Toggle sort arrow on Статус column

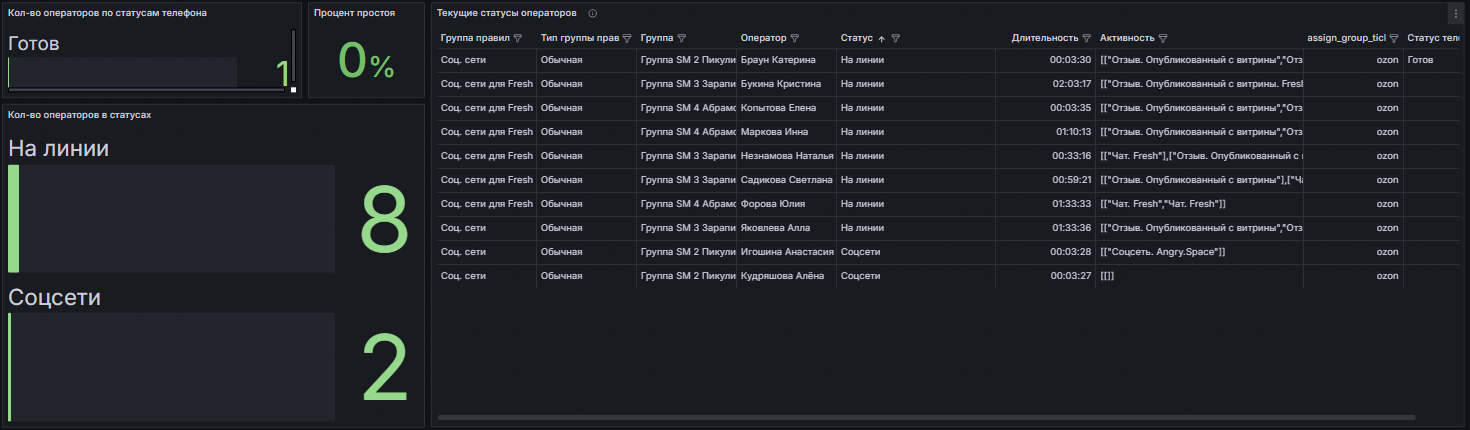pos(881,38)
